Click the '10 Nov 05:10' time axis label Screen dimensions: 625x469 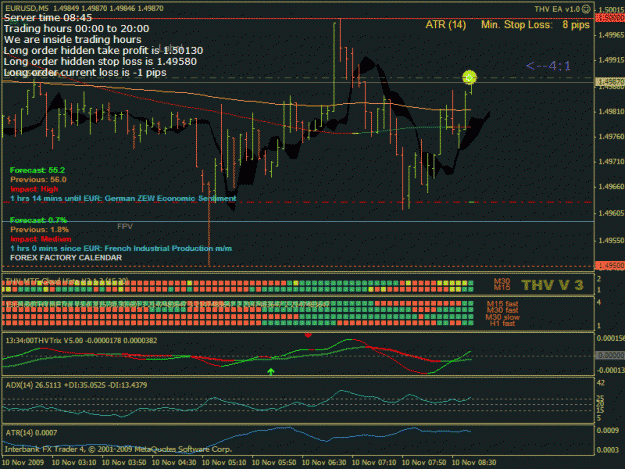pos(224,463)
